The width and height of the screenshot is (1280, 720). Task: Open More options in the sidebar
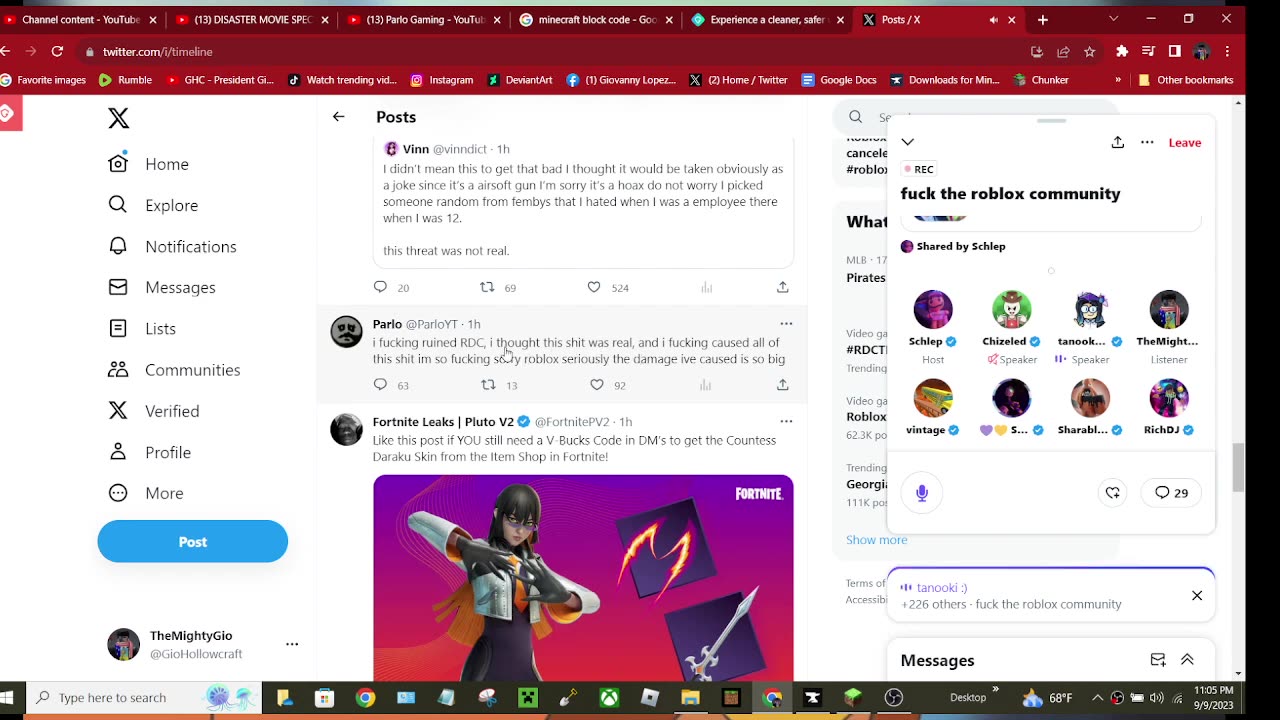click(x=146, y=493)
